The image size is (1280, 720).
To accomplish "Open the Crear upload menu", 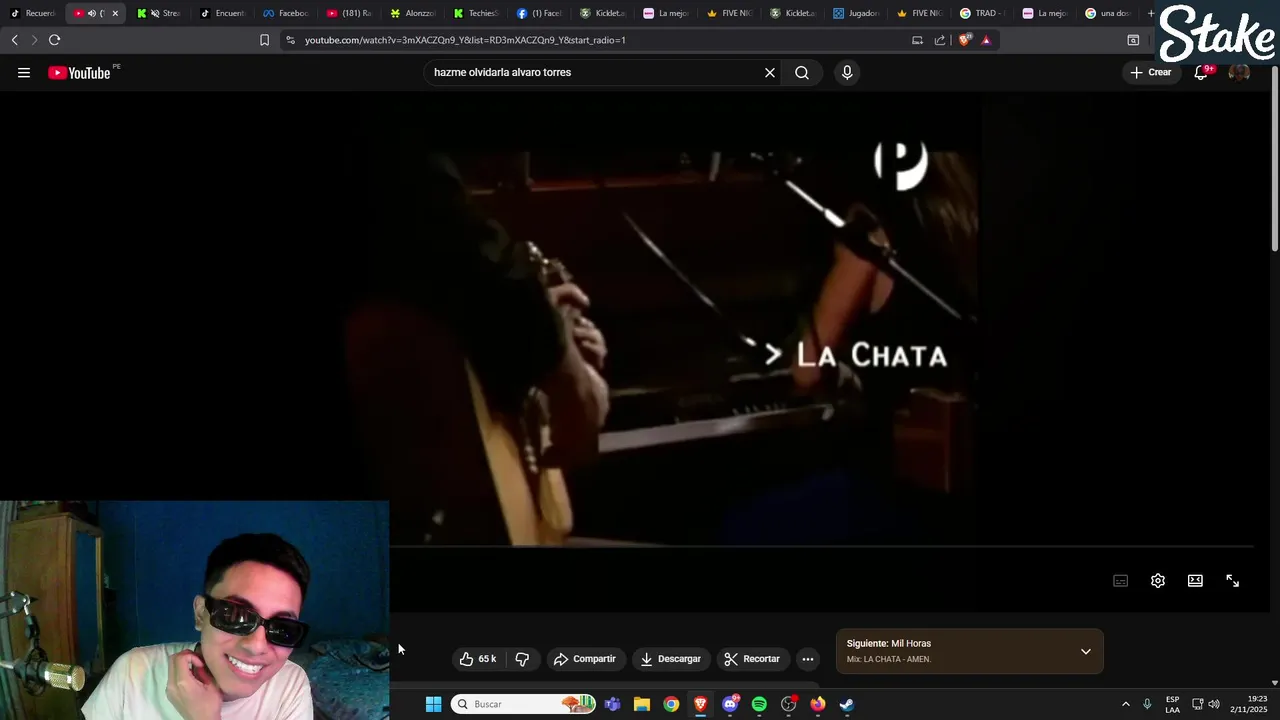I will (x=1151, y=72).
